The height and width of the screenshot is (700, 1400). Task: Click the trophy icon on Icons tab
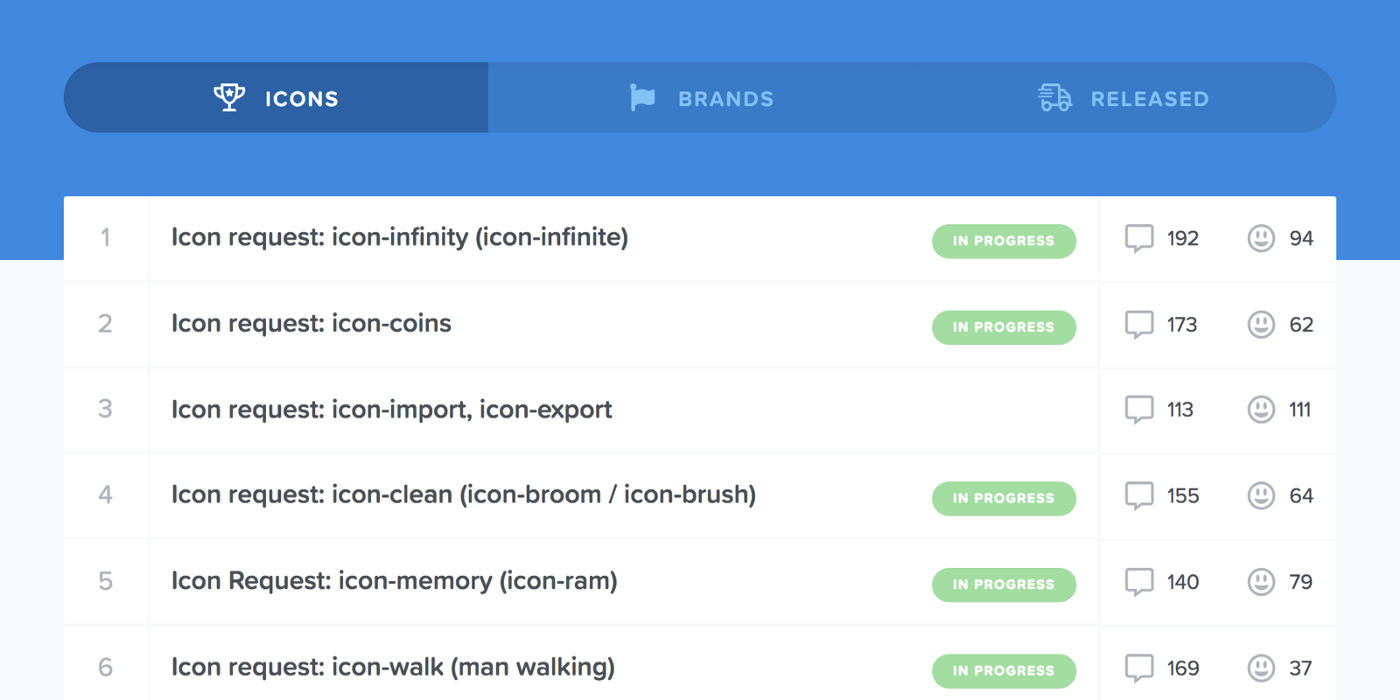[x=229, y=97]
